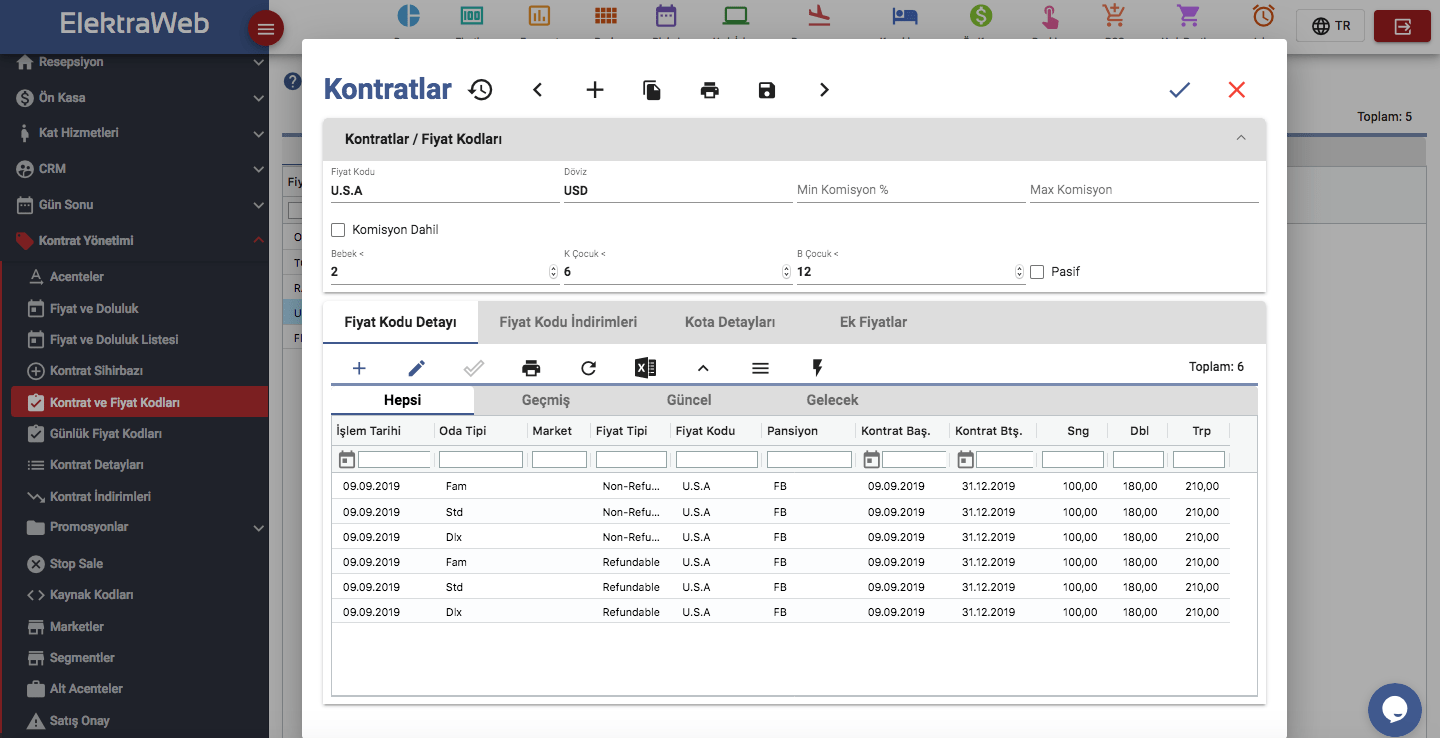Open the grid's hamburger menu icon
1440x738 pixels.
point(760,368)
